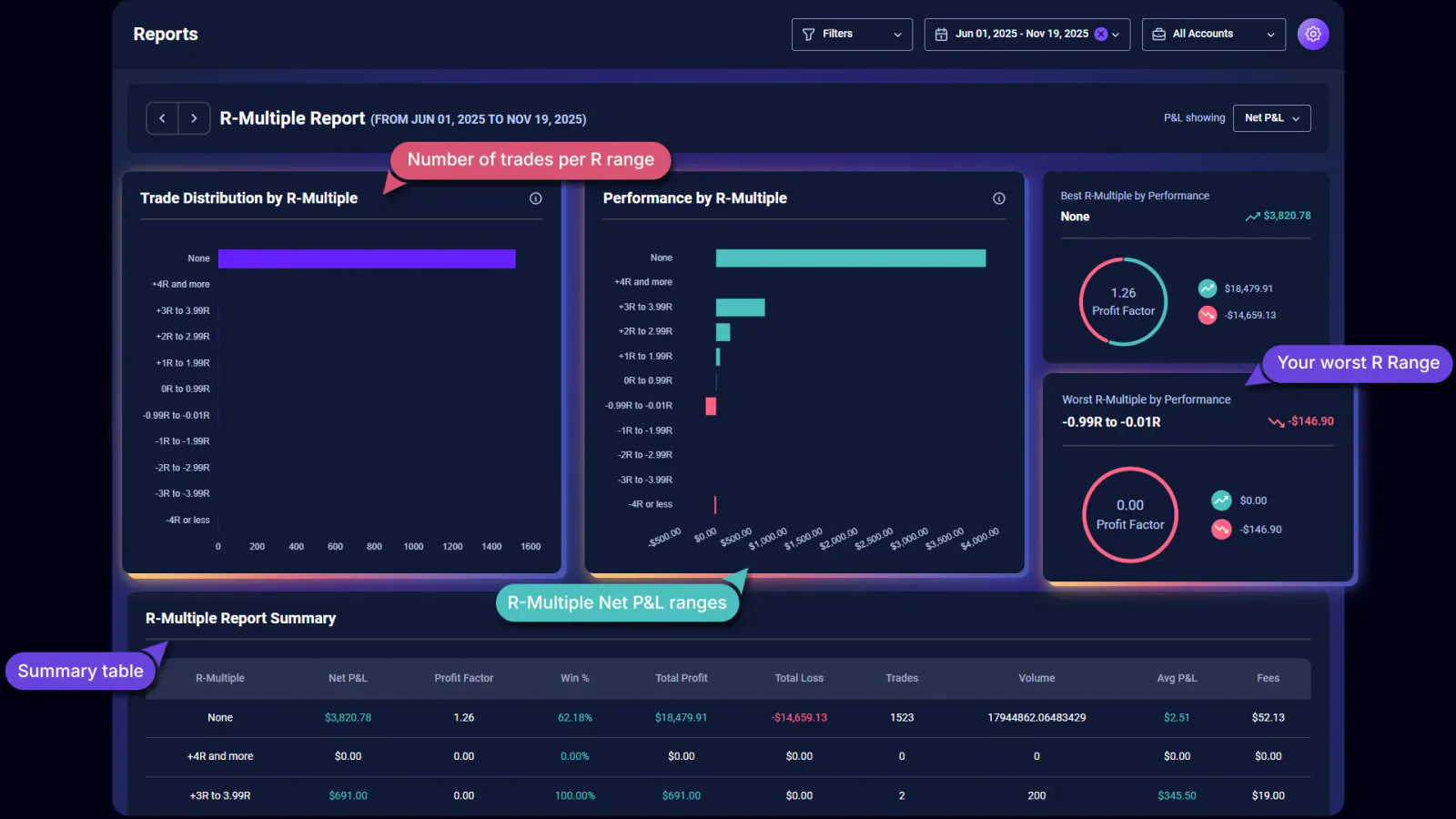Click the Reports page title
1456x819 pixels.
[166, 34]
